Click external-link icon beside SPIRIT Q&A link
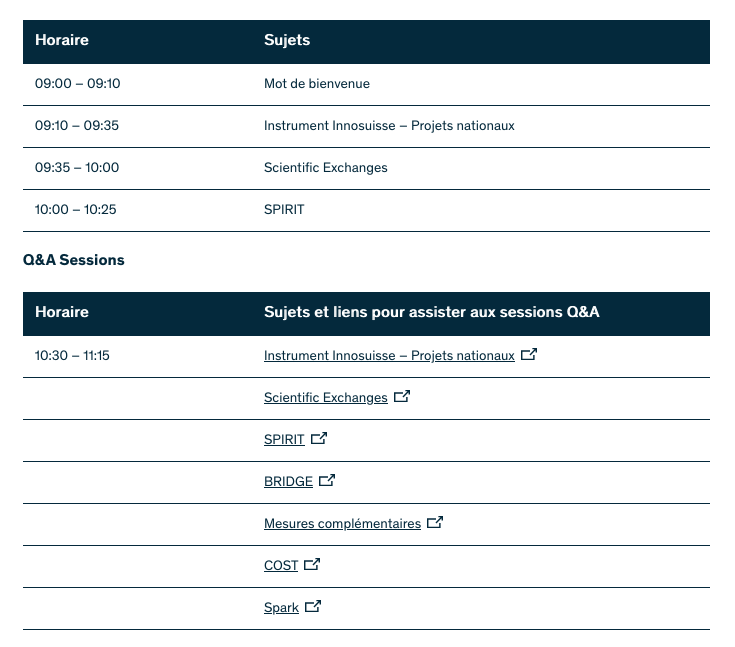 [x=319, y=438]
